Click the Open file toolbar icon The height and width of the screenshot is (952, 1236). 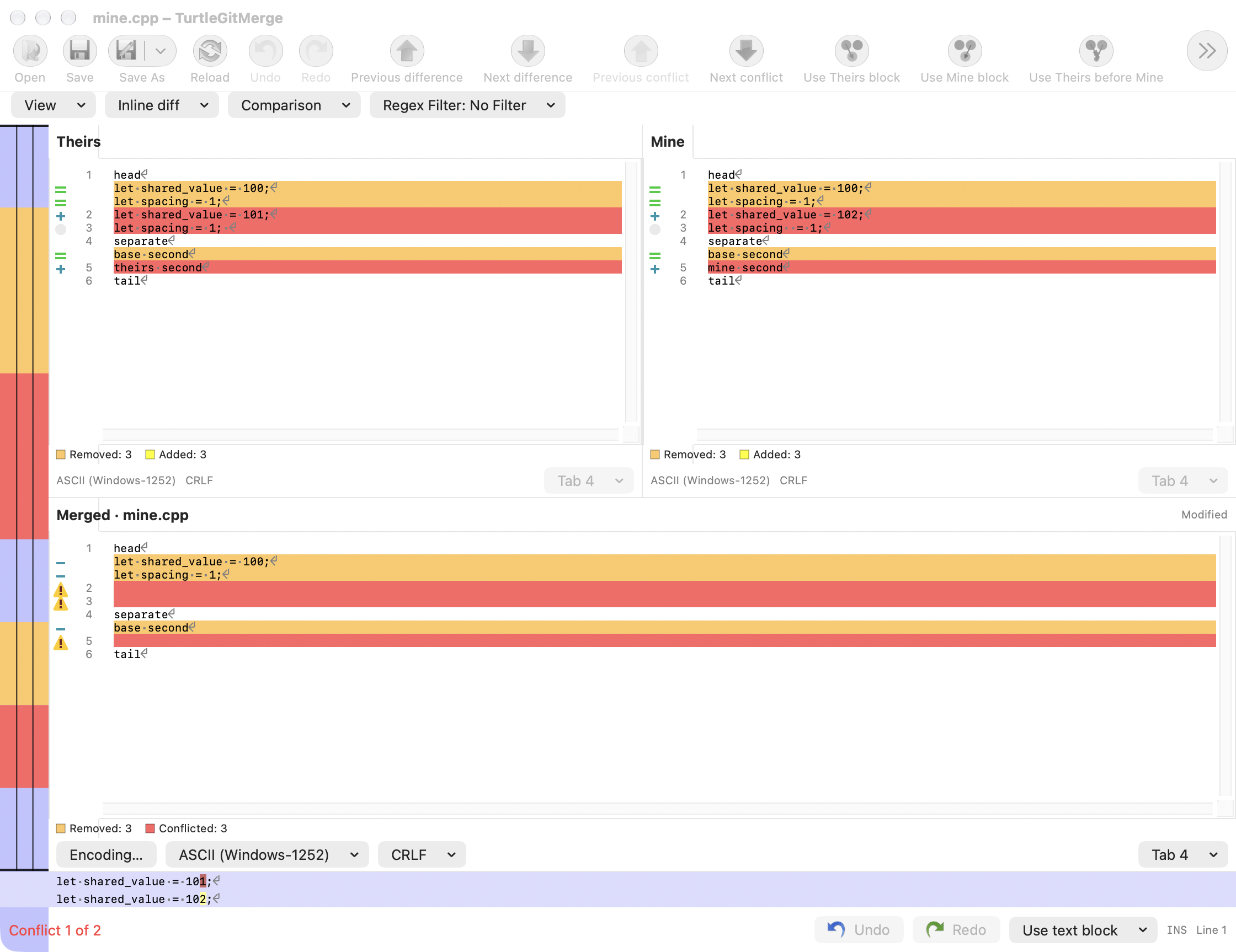[30, 51]
